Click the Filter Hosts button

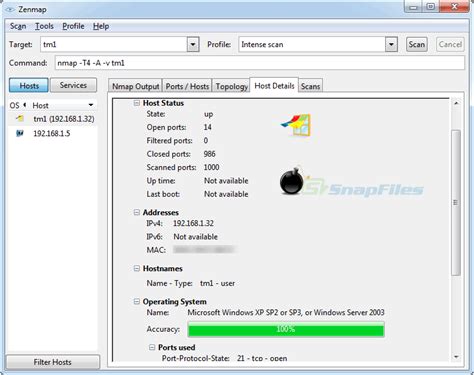click(53, 362)
